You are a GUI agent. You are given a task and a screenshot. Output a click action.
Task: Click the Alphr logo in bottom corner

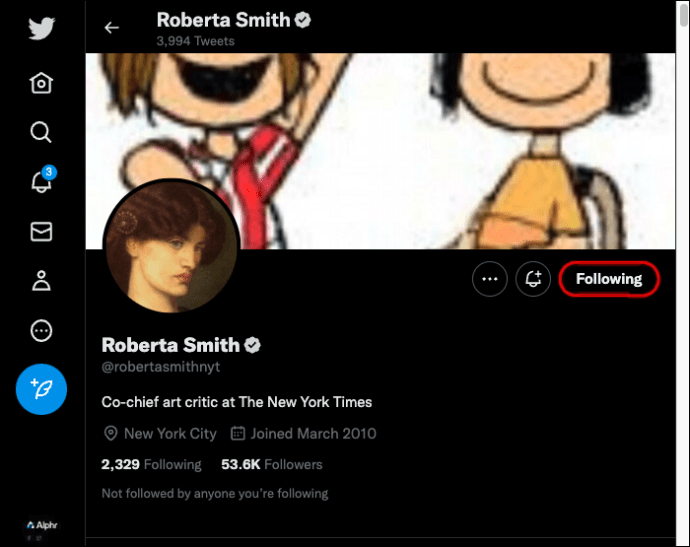pyautogui.click(x=43, y=524)
